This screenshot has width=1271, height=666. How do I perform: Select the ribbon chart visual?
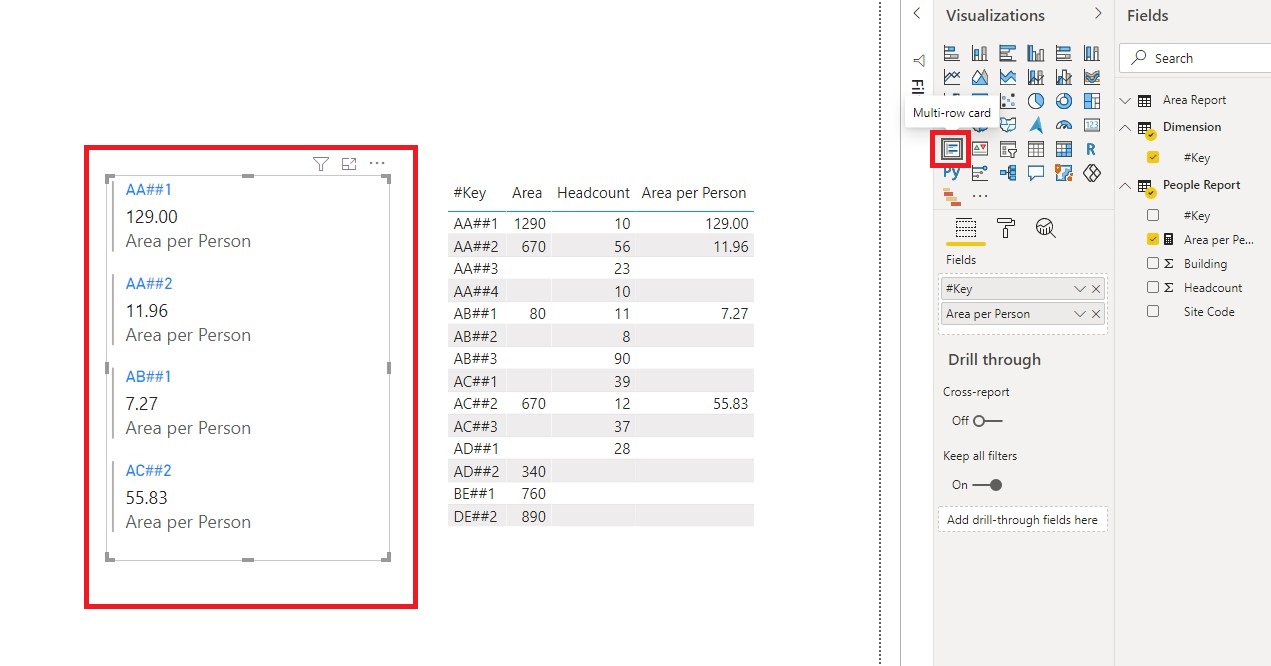(1092, 77)
